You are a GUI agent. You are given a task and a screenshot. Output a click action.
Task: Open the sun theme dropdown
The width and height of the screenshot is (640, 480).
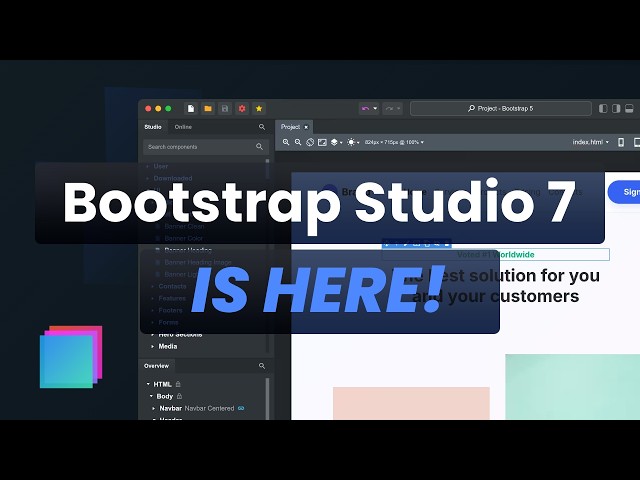[353, 142]
